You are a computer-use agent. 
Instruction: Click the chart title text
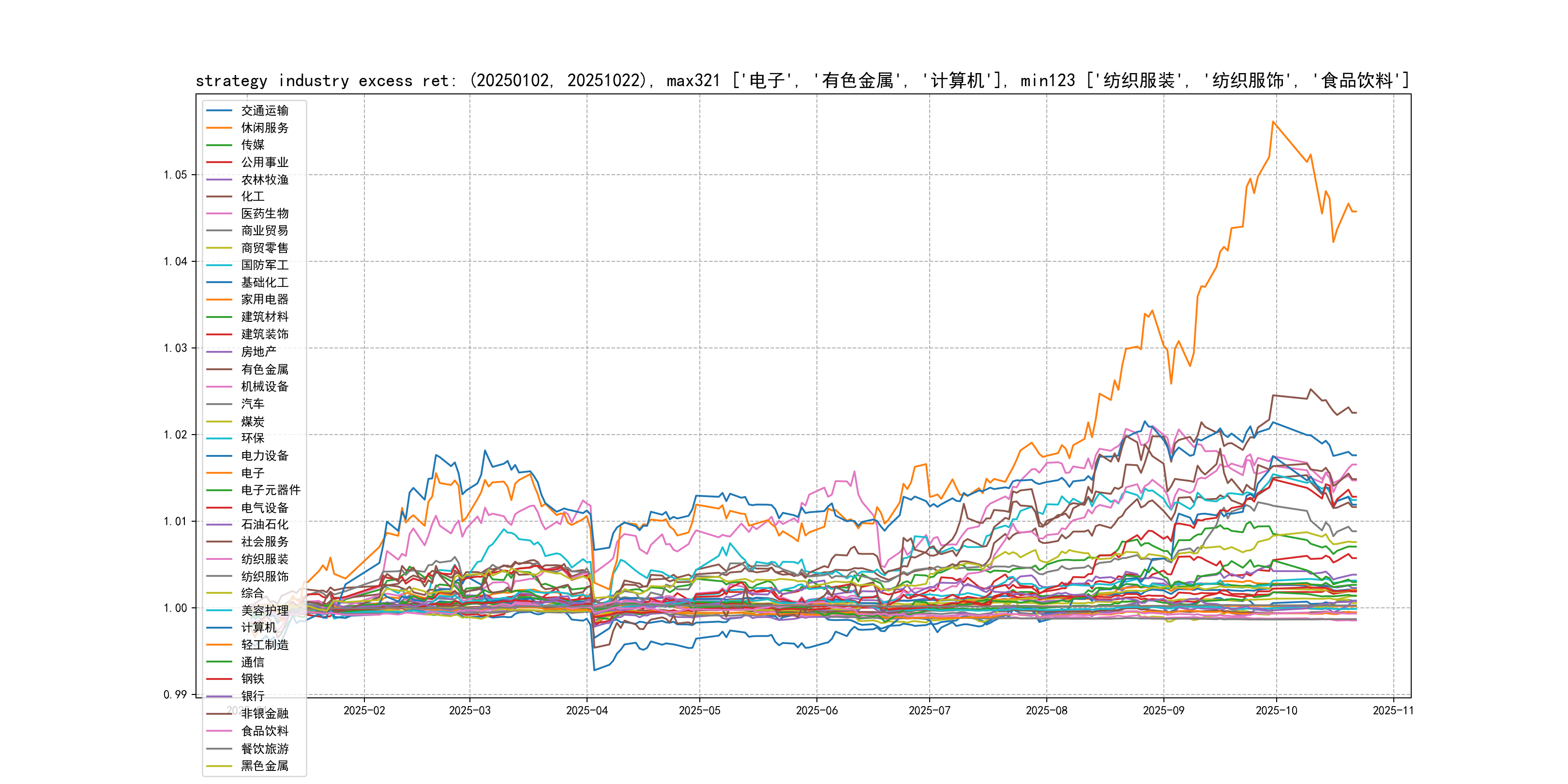click(x=802, y=80)
